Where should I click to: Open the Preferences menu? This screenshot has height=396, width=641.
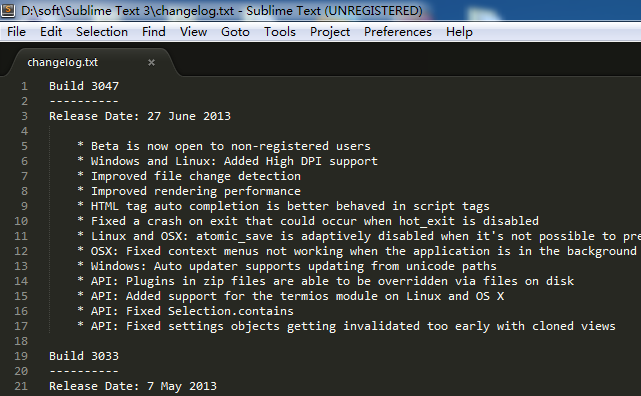coord(398,32)
